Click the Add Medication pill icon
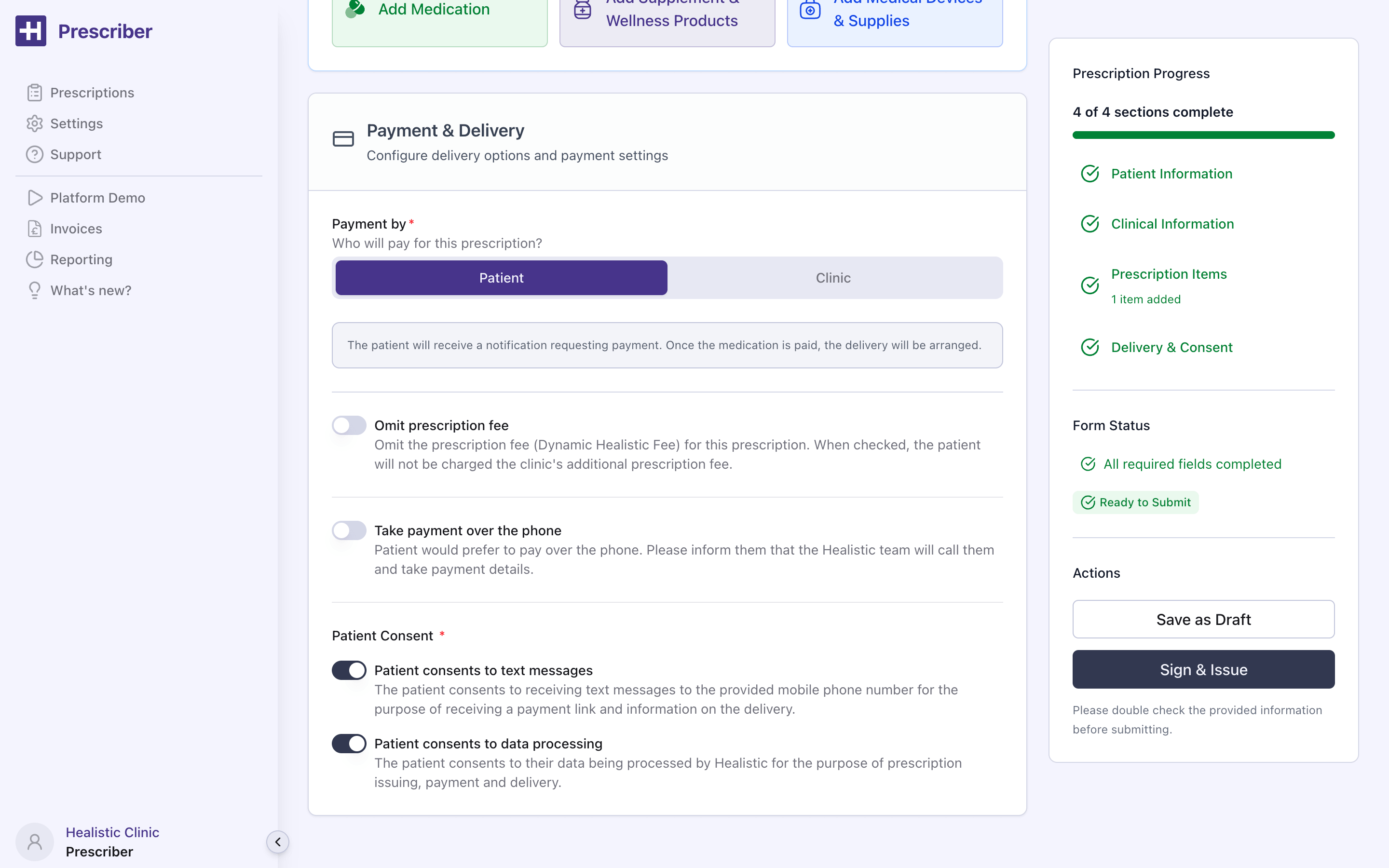1389x868 pixels. pyautogui.click(x=355, y=9)
